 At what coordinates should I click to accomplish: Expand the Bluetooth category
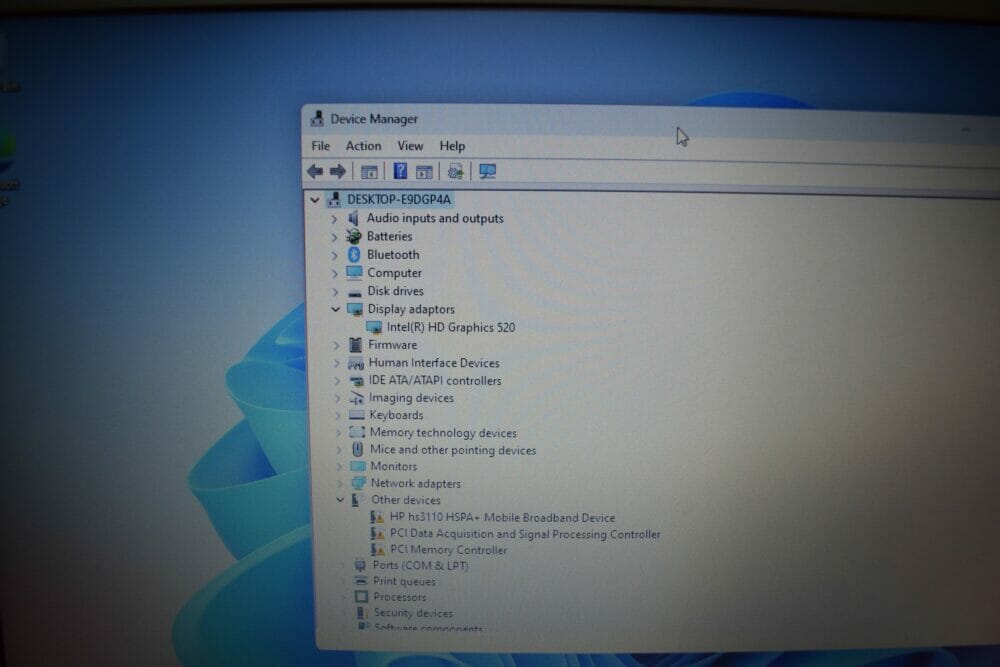(334, 255)
